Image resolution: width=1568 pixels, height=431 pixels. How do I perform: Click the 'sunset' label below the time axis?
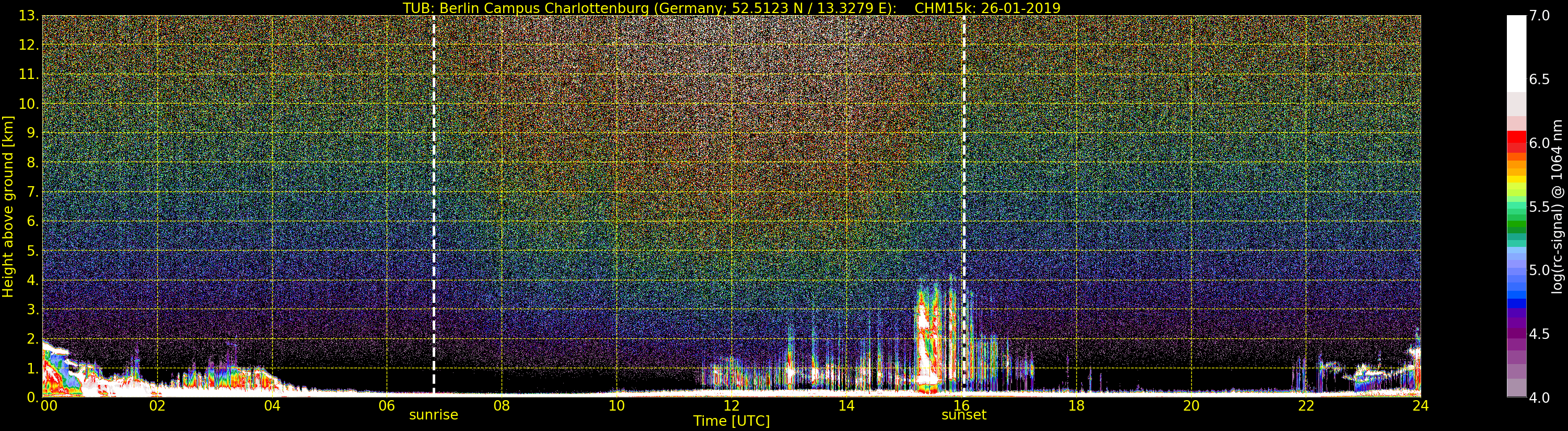click(963, 415)
